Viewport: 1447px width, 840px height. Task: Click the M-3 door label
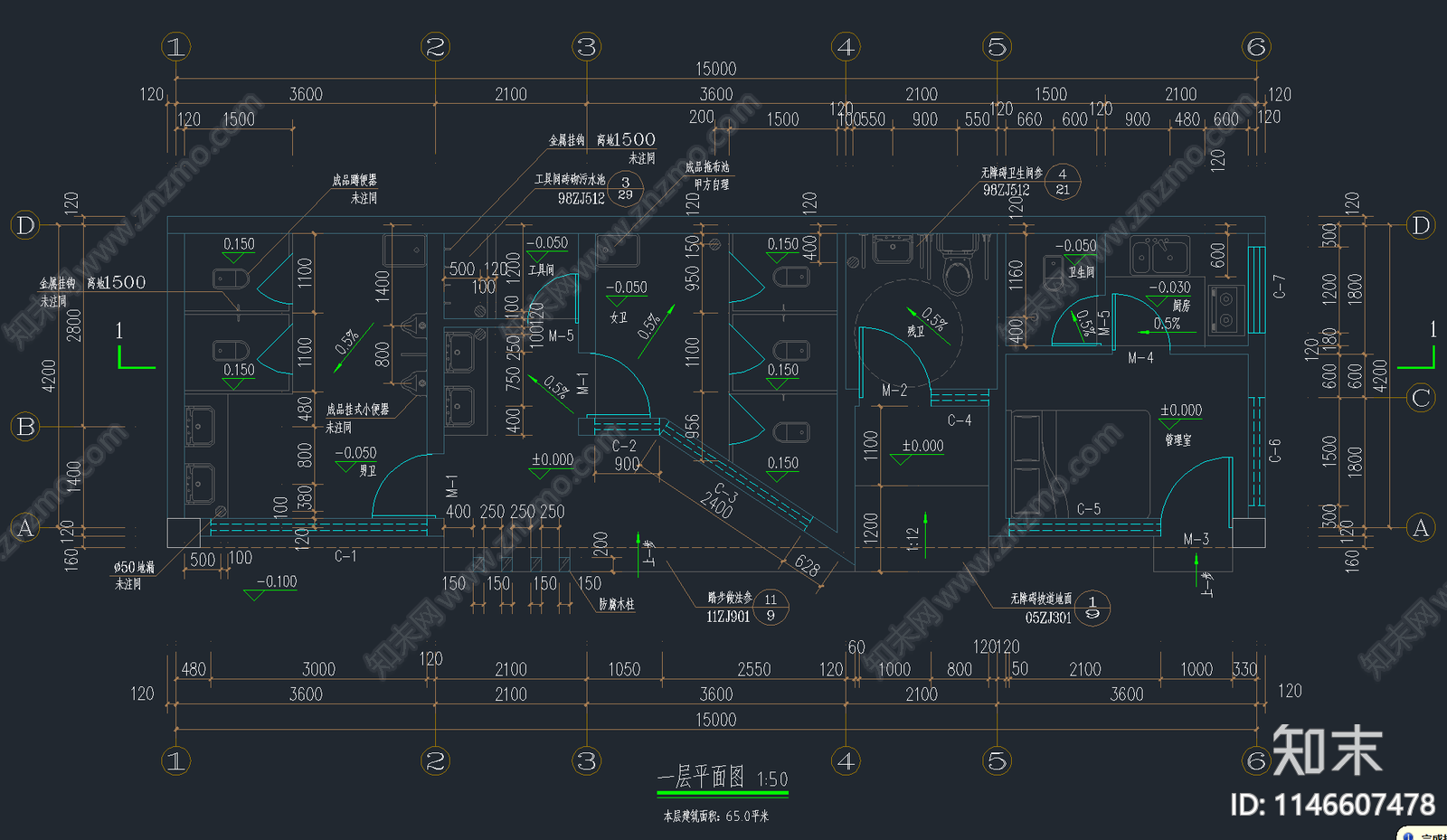pos(1196,539)
